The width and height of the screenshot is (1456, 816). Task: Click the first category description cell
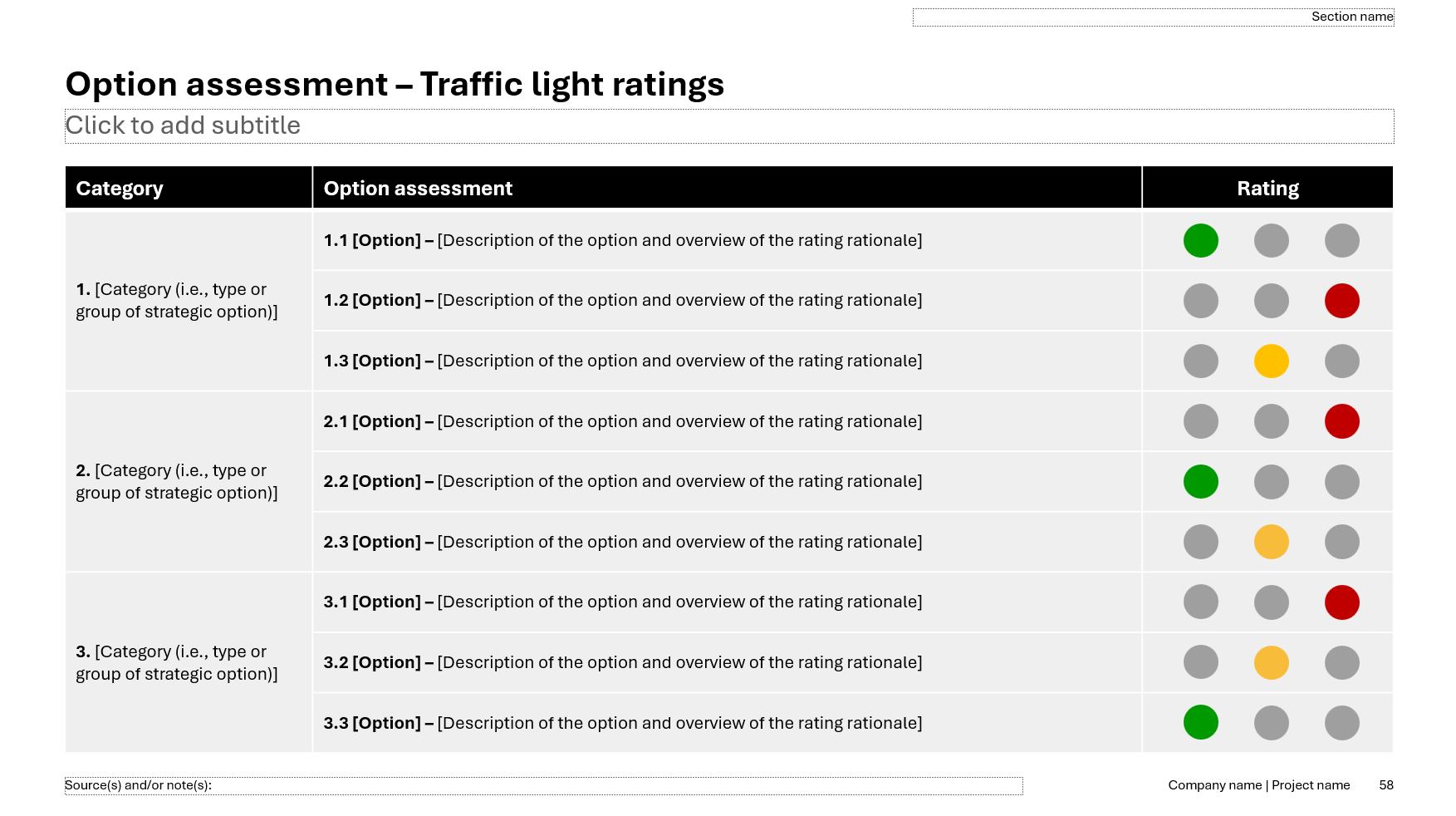tap(189, 301)
